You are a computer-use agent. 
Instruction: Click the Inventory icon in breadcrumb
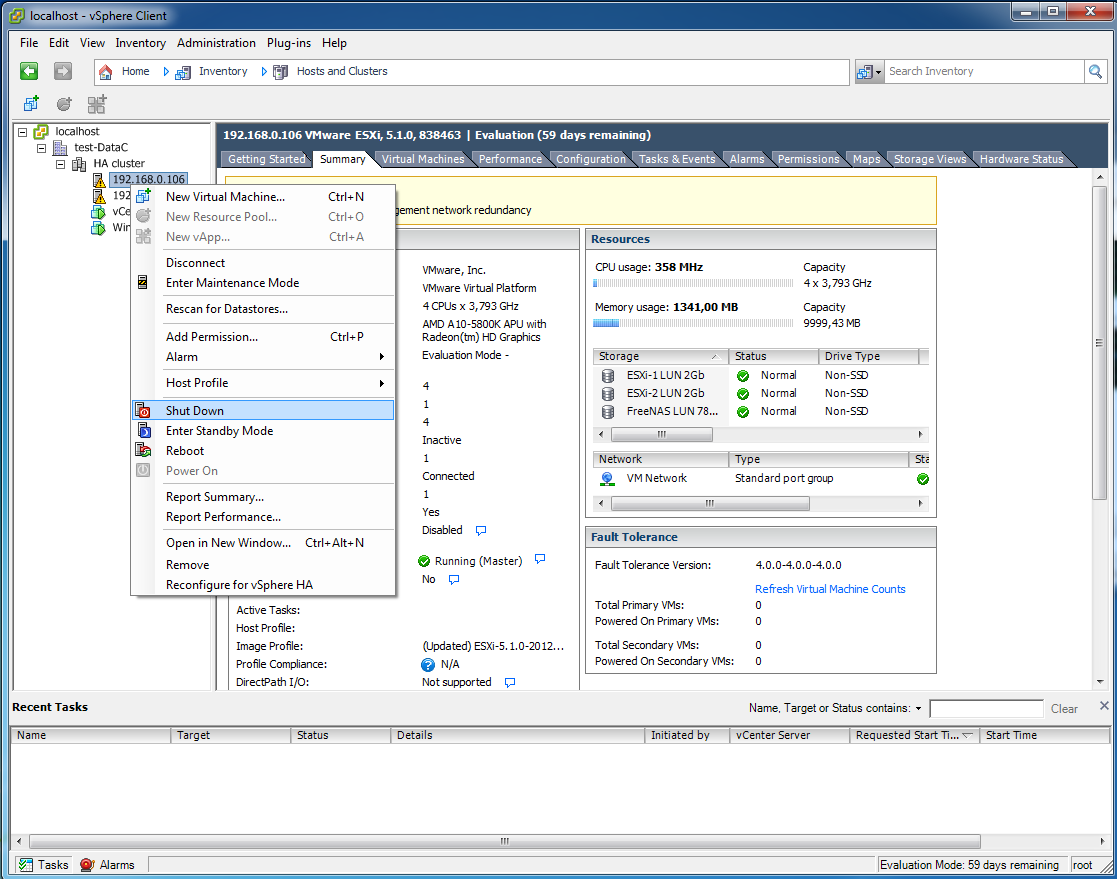pyautogui.click(x=183, y=72)
